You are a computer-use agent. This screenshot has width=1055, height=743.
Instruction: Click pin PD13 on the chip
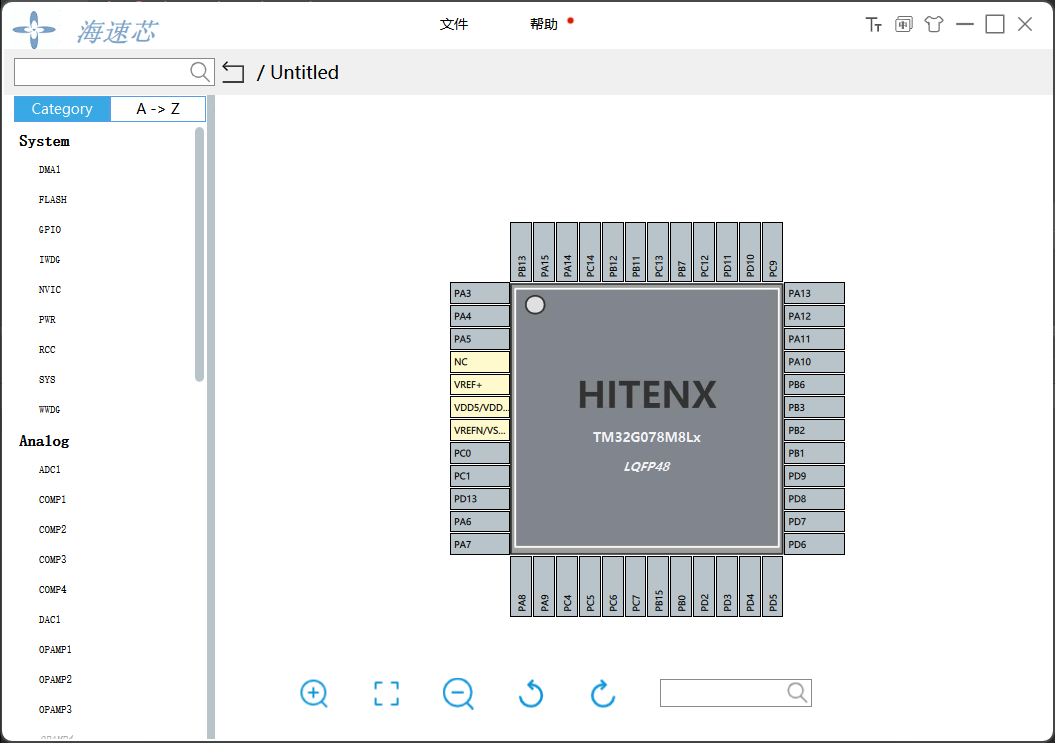[480, 499]
